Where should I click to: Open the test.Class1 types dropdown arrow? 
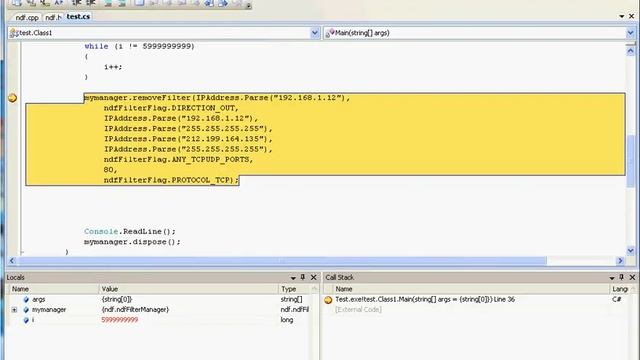pyautogui.click(x=315, y=33)
